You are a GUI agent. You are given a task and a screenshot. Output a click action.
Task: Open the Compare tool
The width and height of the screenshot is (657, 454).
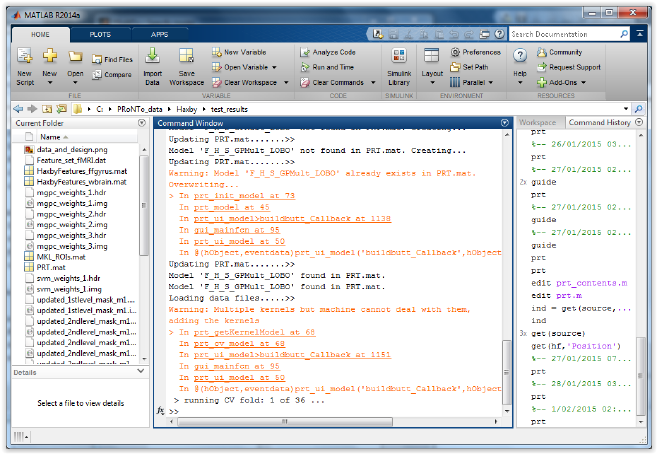(x=111, y=74)
